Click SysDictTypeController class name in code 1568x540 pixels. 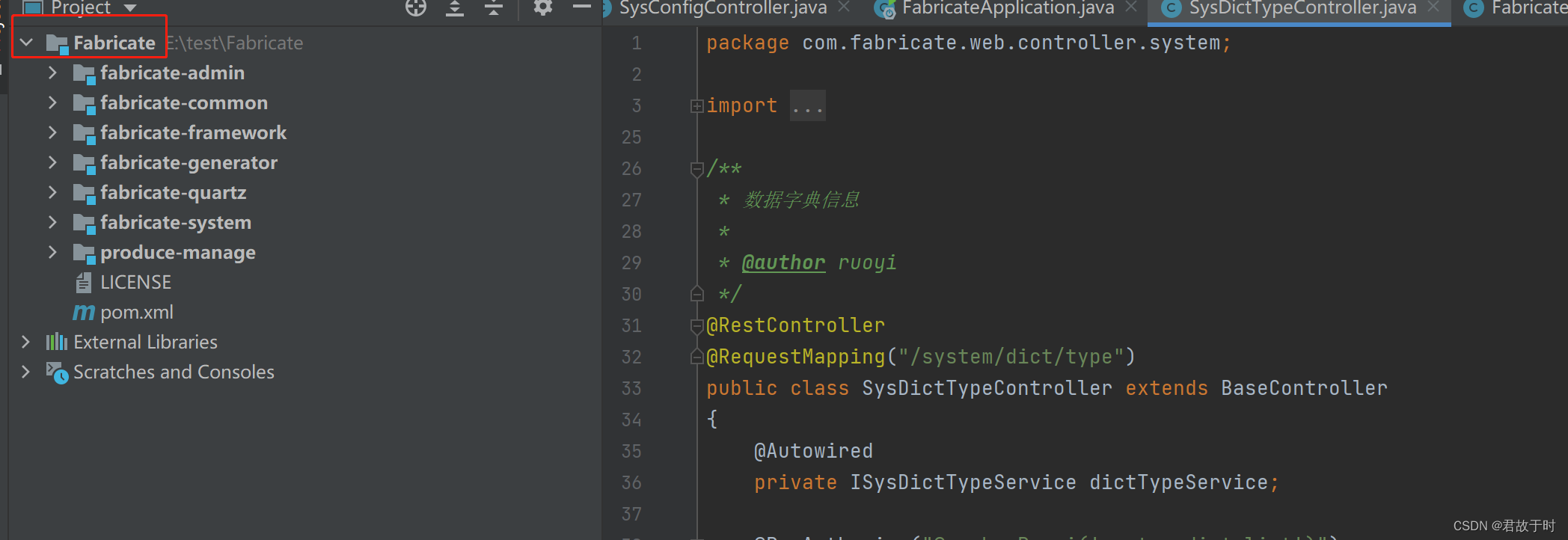[987, 388]
